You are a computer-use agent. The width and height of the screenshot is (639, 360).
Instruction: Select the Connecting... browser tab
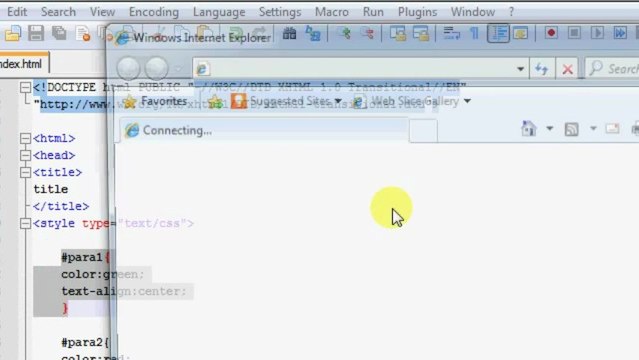click(264, 130)
